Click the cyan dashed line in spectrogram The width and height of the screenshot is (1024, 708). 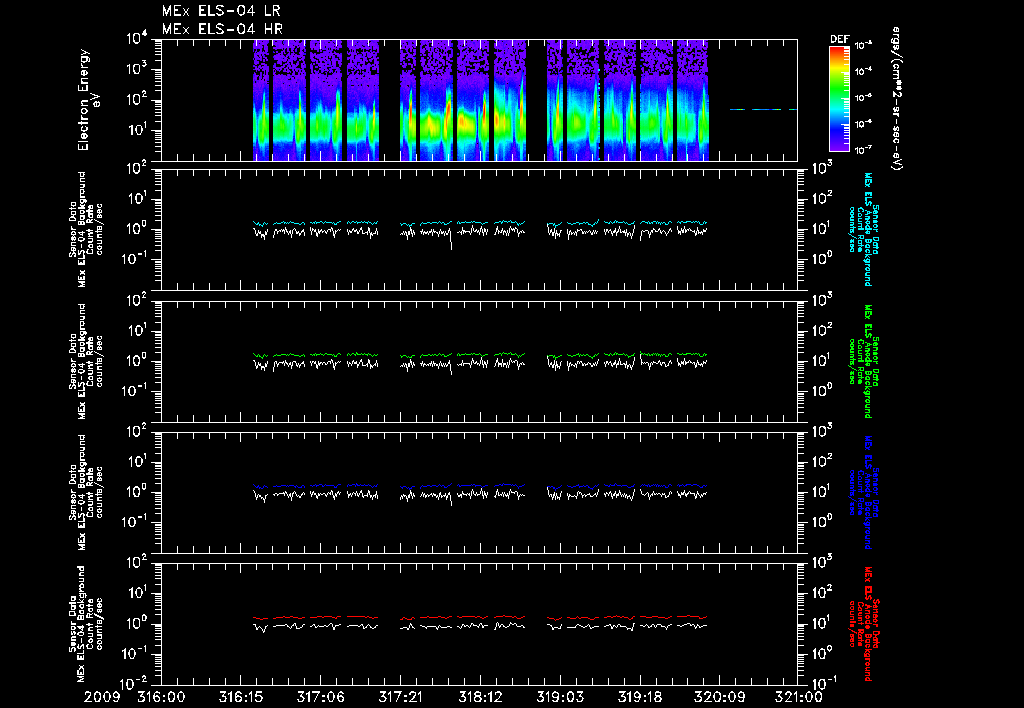pos(763,110)
